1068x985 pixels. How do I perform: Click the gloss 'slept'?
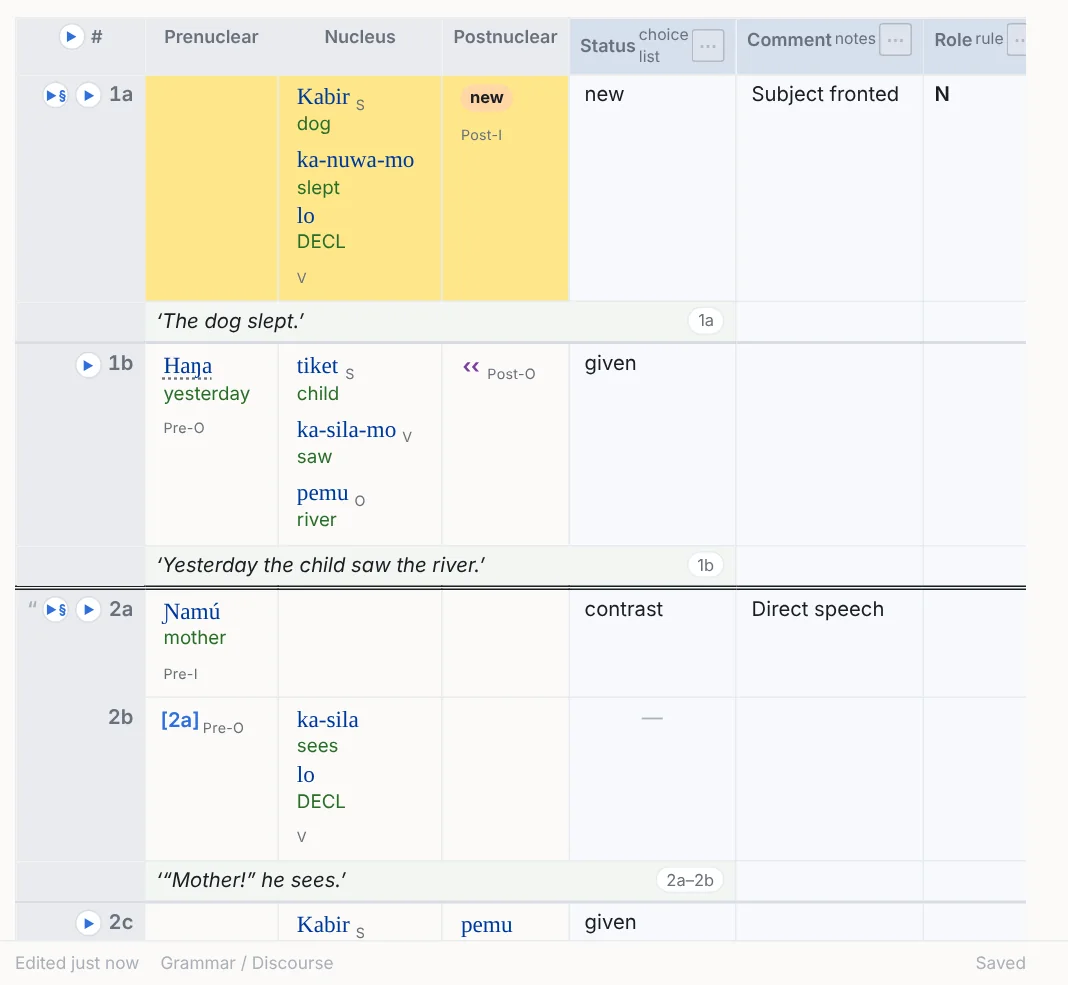coord(318,187)
